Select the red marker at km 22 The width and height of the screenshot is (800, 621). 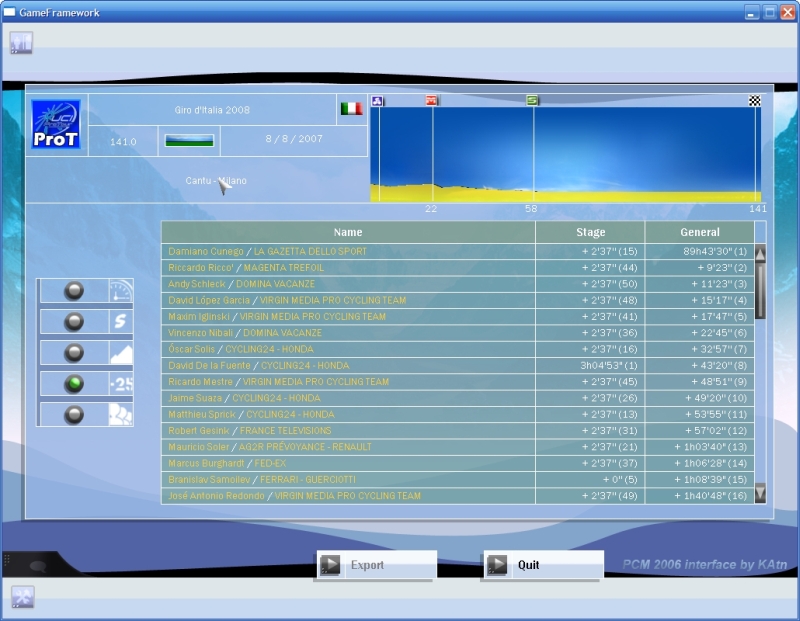pos(432,100)
